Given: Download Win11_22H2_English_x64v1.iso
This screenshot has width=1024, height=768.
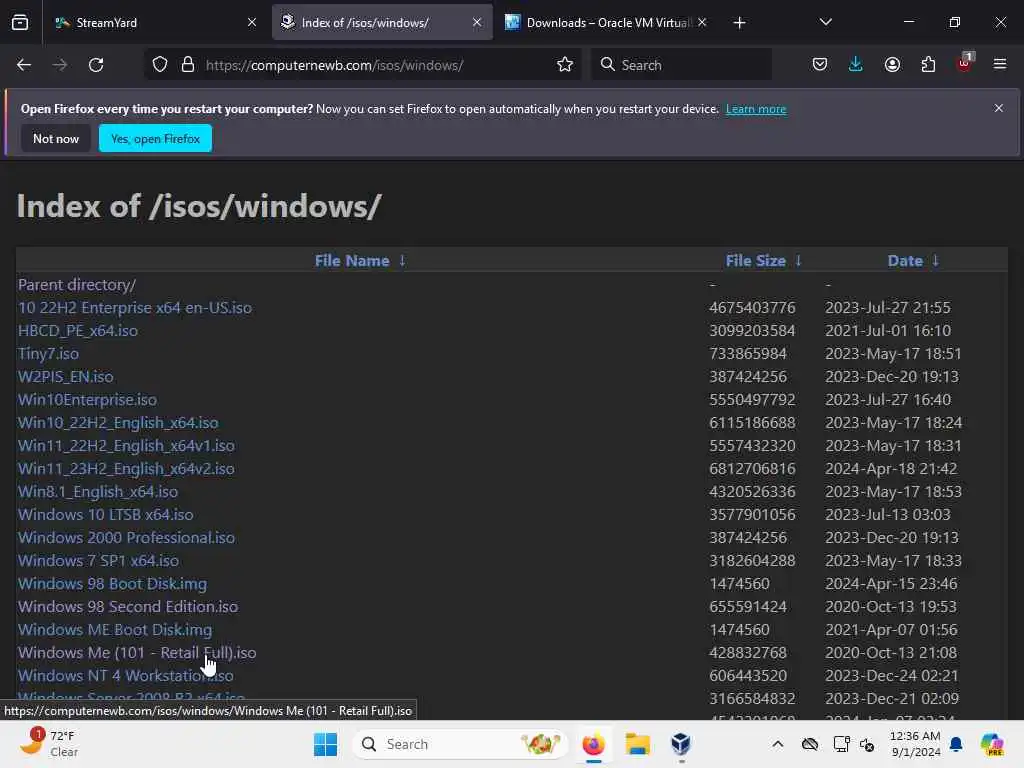Looking at the screenshot, I should [x=126, y=445].
